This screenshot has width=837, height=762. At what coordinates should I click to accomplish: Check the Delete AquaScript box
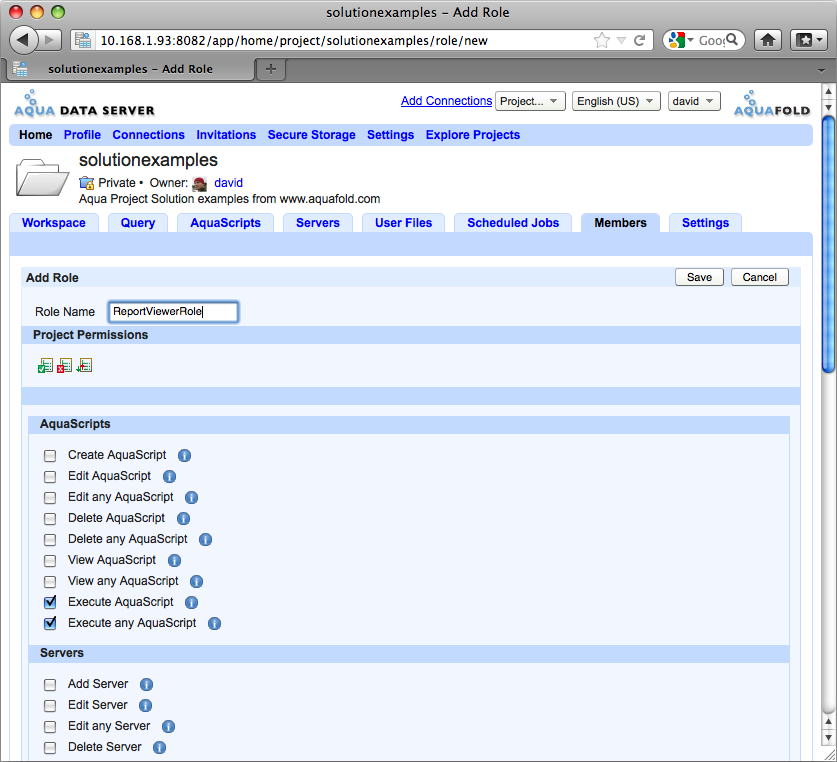point(50,519)
